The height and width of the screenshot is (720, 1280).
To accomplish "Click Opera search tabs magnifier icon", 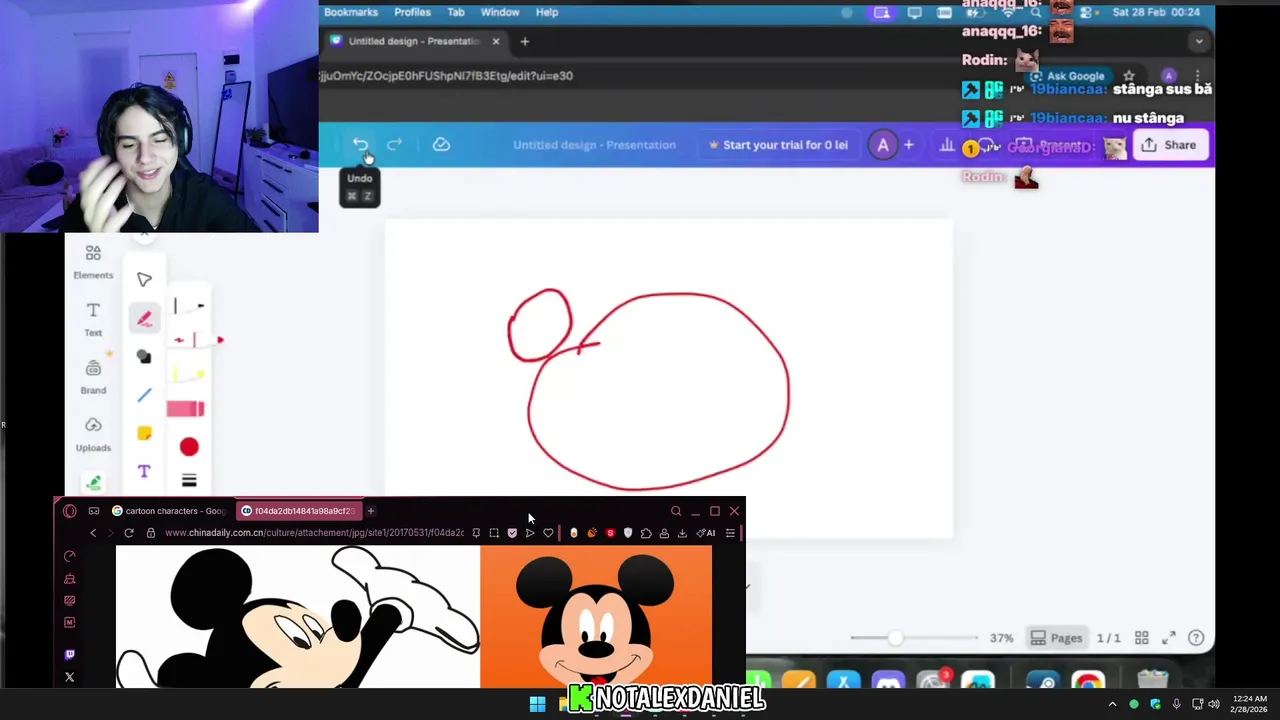I will (x=676, y=511).
